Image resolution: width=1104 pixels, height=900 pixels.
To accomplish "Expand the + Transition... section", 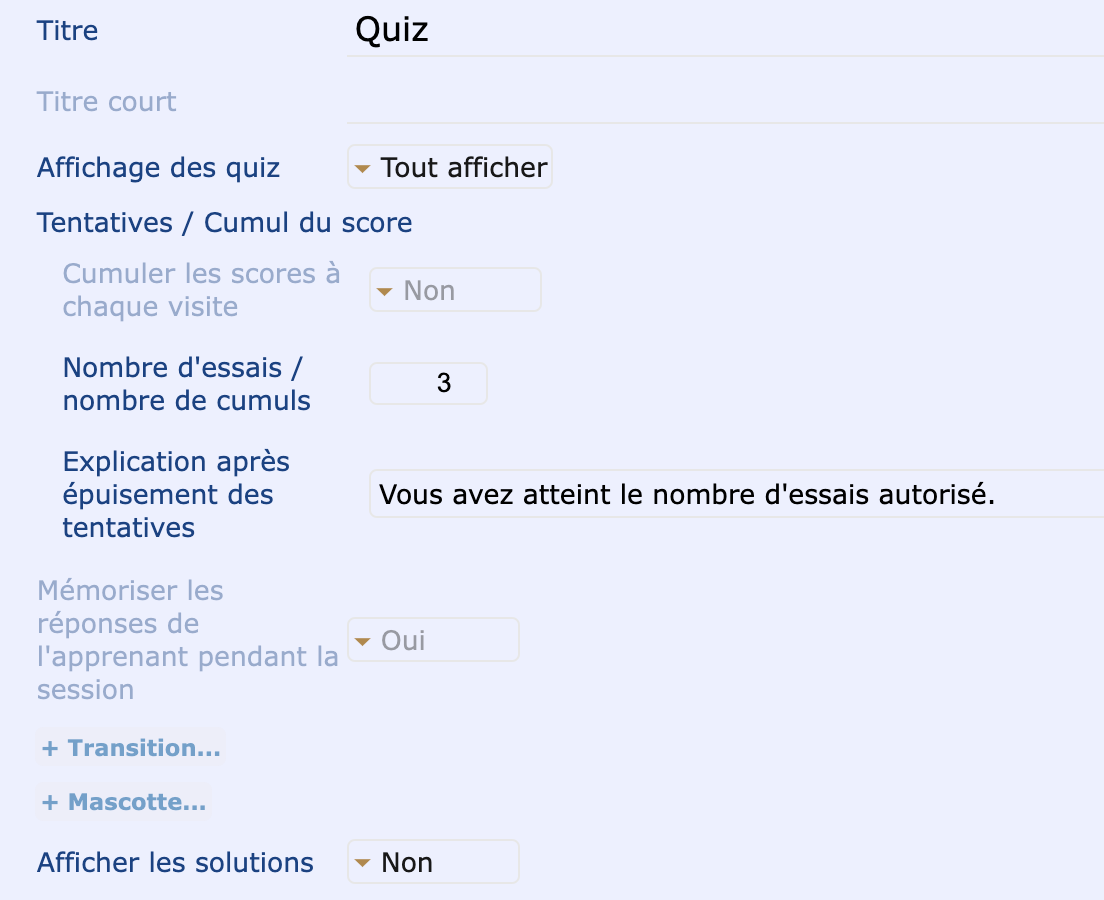I will 131,747.
